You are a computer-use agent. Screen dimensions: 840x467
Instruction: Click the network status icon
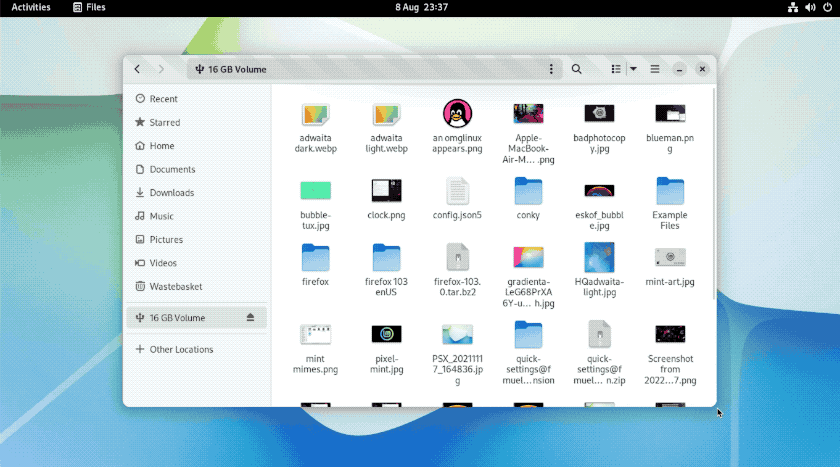click(x=793, y=7)
